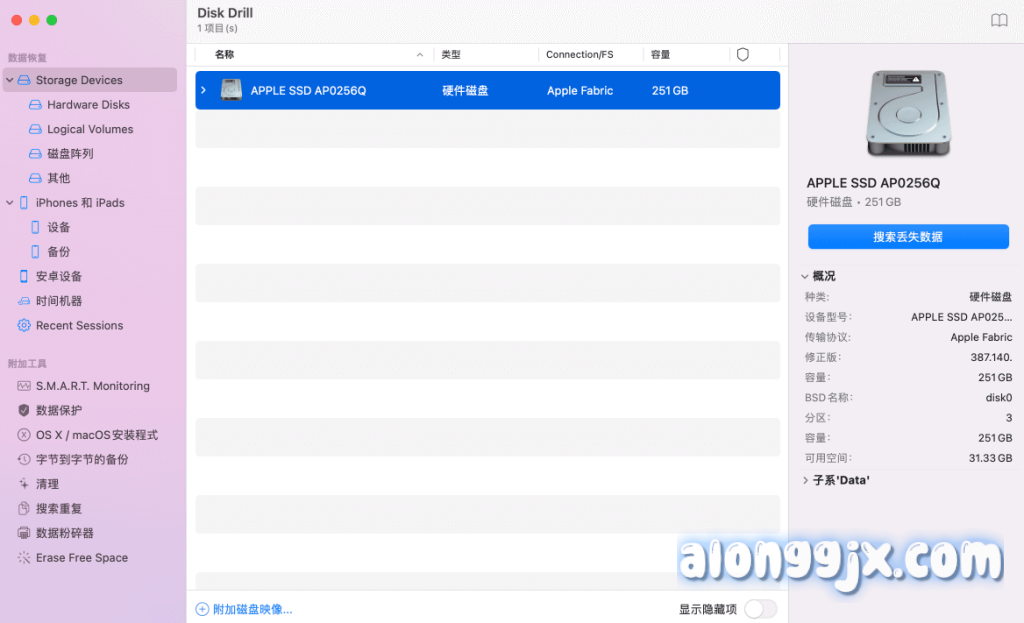The width and height of the screenshot is (1024, 623).
Task: Expand the 子系'Data' section
Action: click(x=806, y=480)
